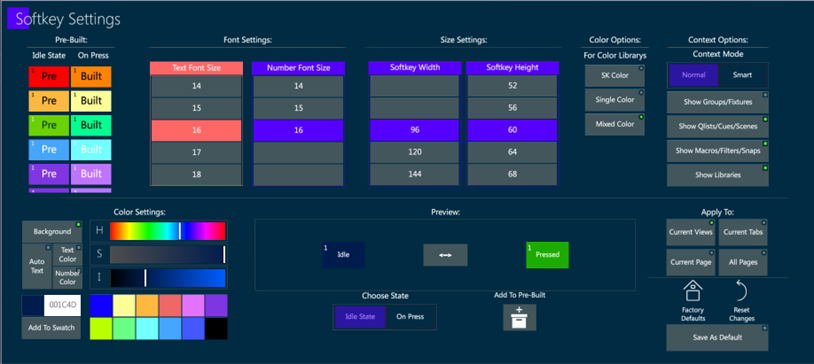Select the orange Built on-press preset
Image resolution: width=814 pixels, height=364 pixels.
coord(91,76)
